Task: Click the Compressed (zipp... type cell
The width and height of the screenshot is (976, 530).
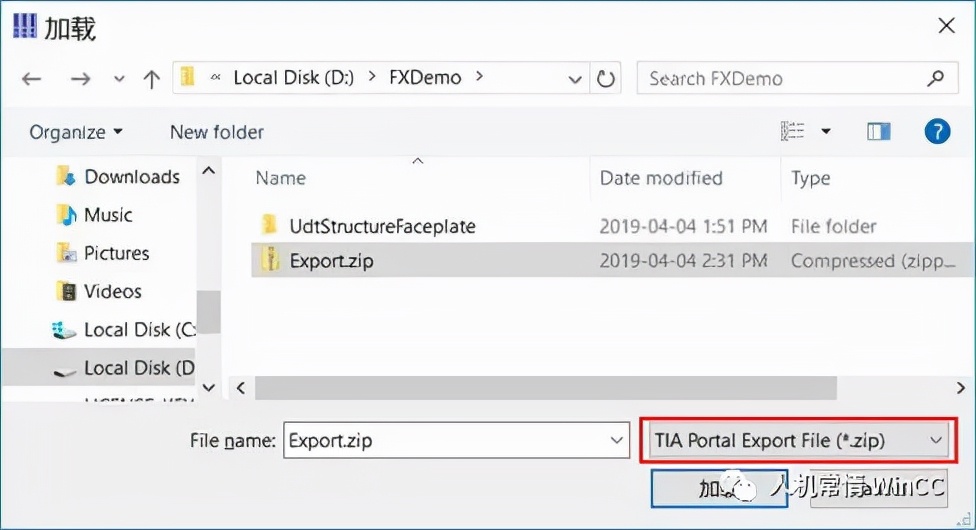Action: tap(873, 260)
